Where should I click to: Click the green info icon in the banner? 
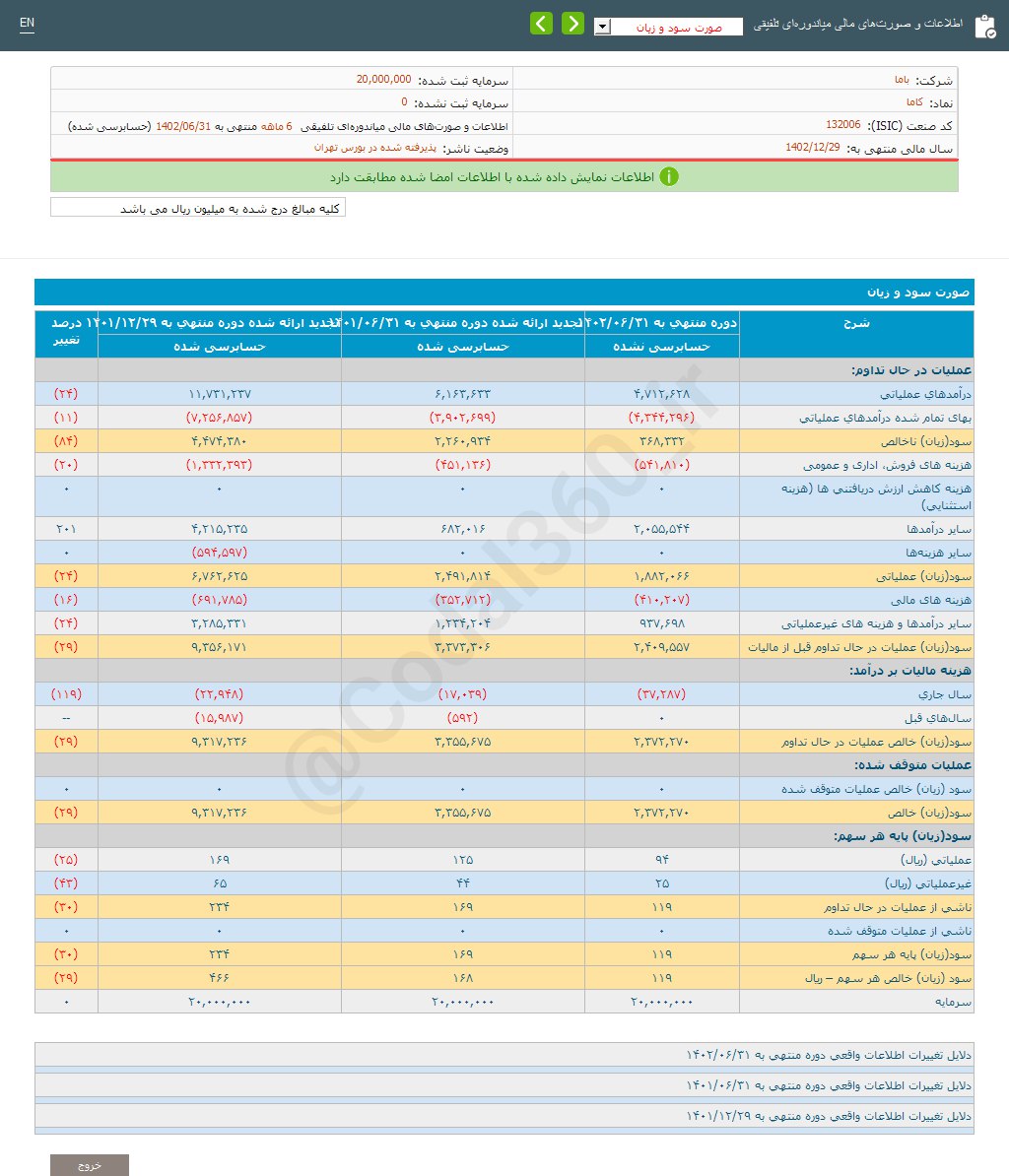(671, 177)
